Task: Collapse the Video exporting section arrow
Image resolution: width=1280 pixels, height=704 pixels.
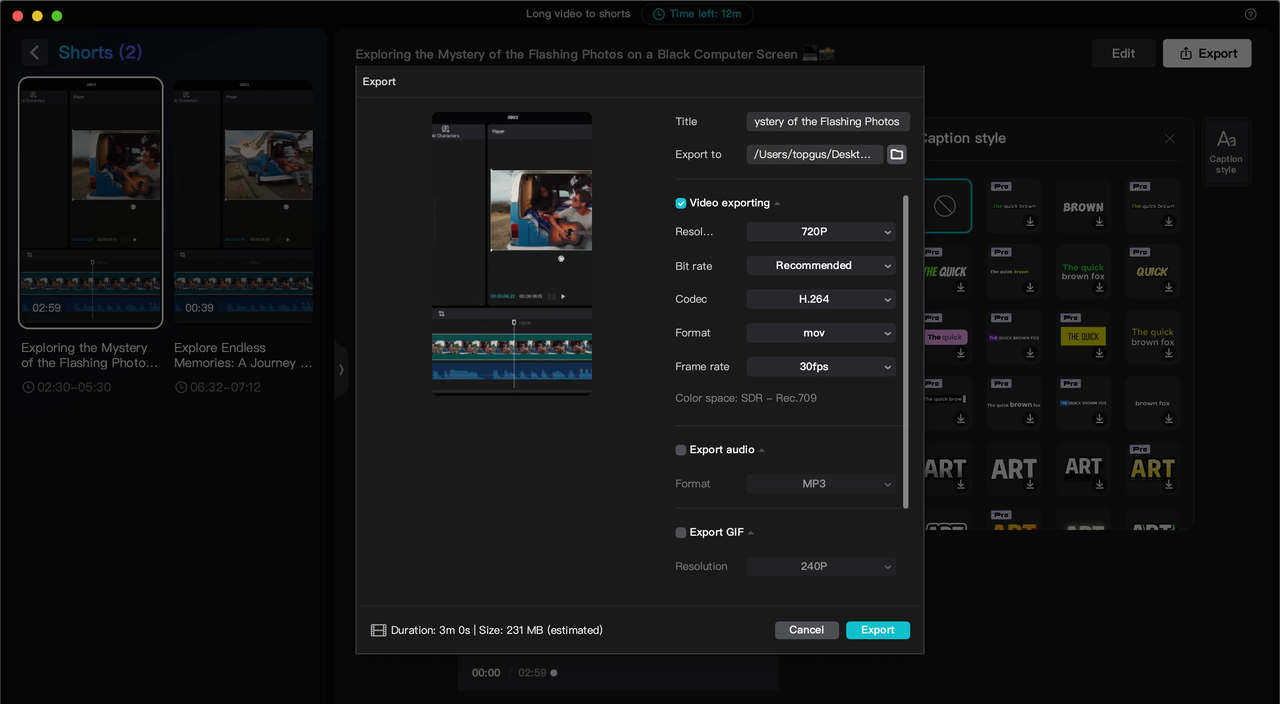Action: coord(777,204)
